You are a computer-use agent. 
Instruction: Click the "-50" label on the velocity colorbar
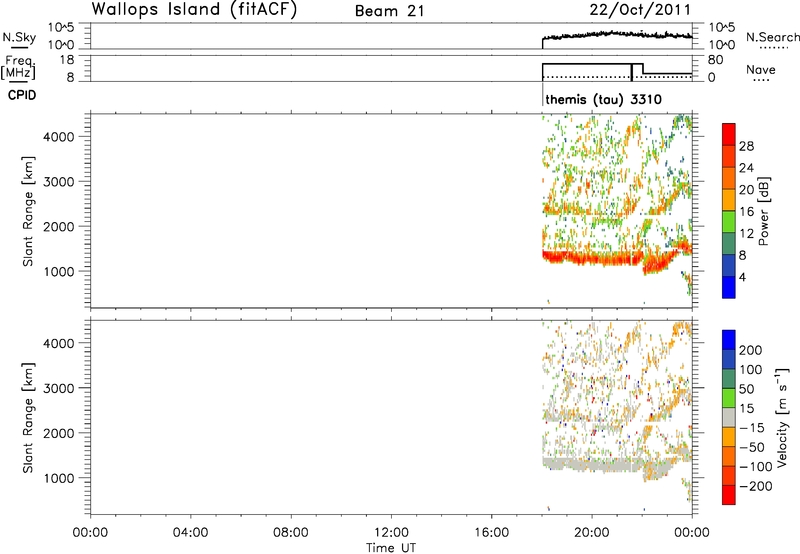(752, 447)
